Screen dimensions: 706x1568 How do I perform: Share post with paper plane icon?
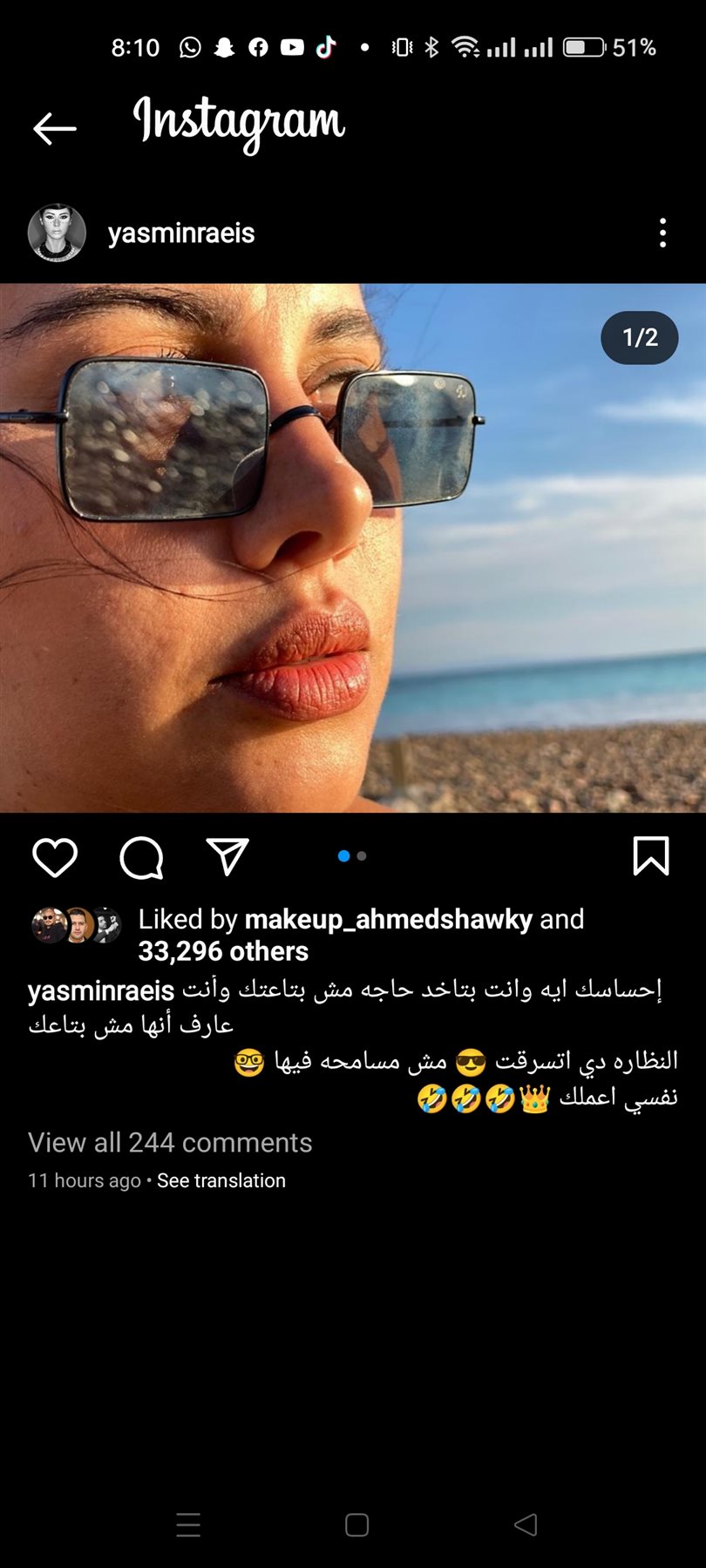point(227,856)
